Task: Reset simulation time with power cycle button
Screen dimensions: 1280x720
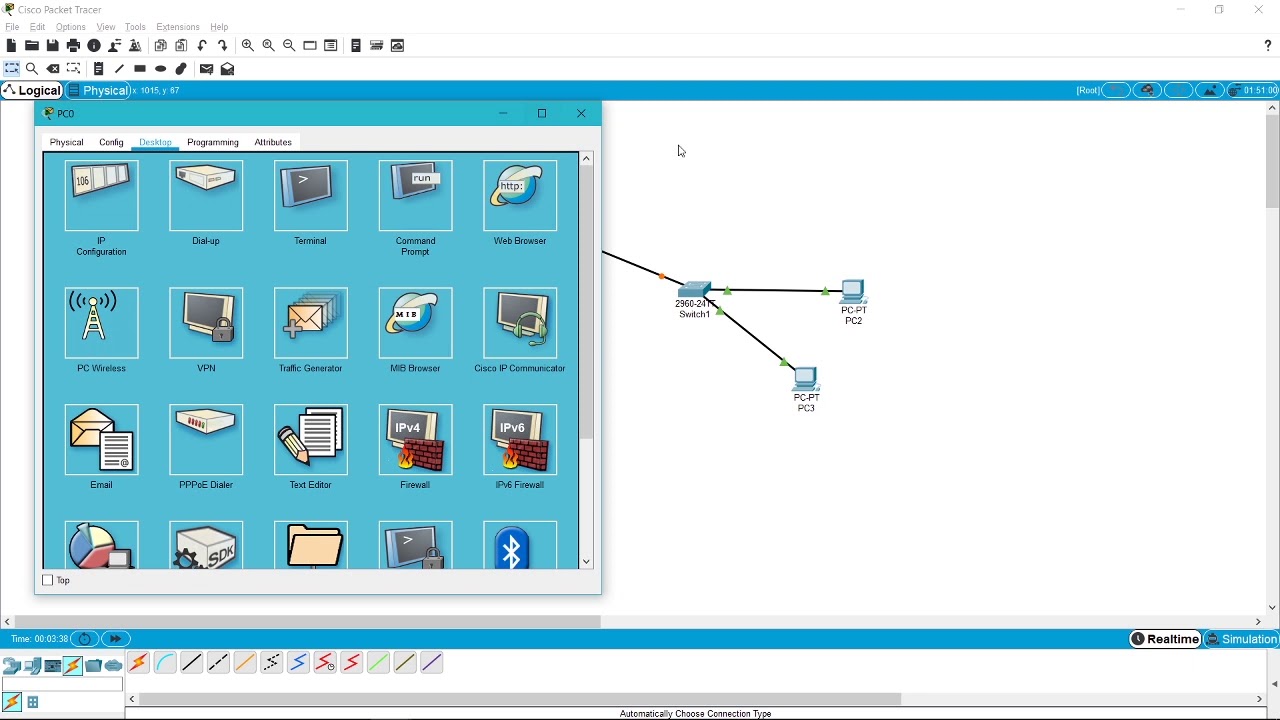Action: coord(85,640)
